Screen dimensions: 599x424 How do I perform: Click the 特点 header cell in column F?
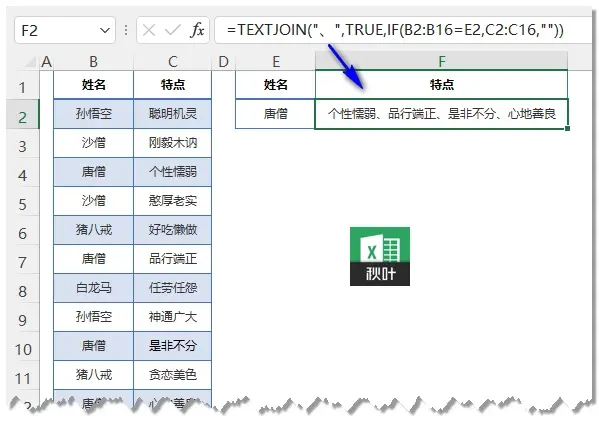tap(441, 84)
